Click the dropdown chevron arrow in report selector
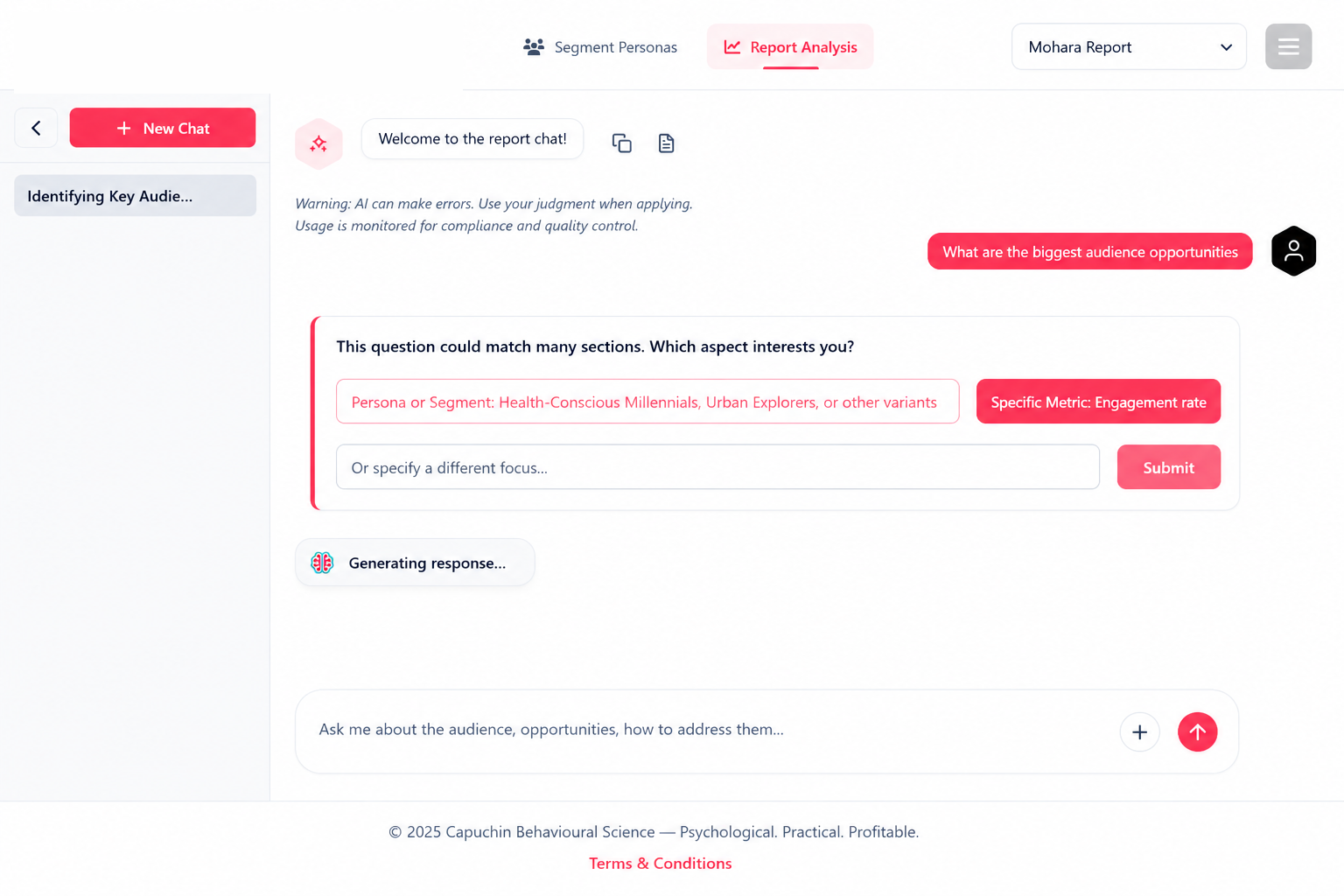 coord(1226,47)
